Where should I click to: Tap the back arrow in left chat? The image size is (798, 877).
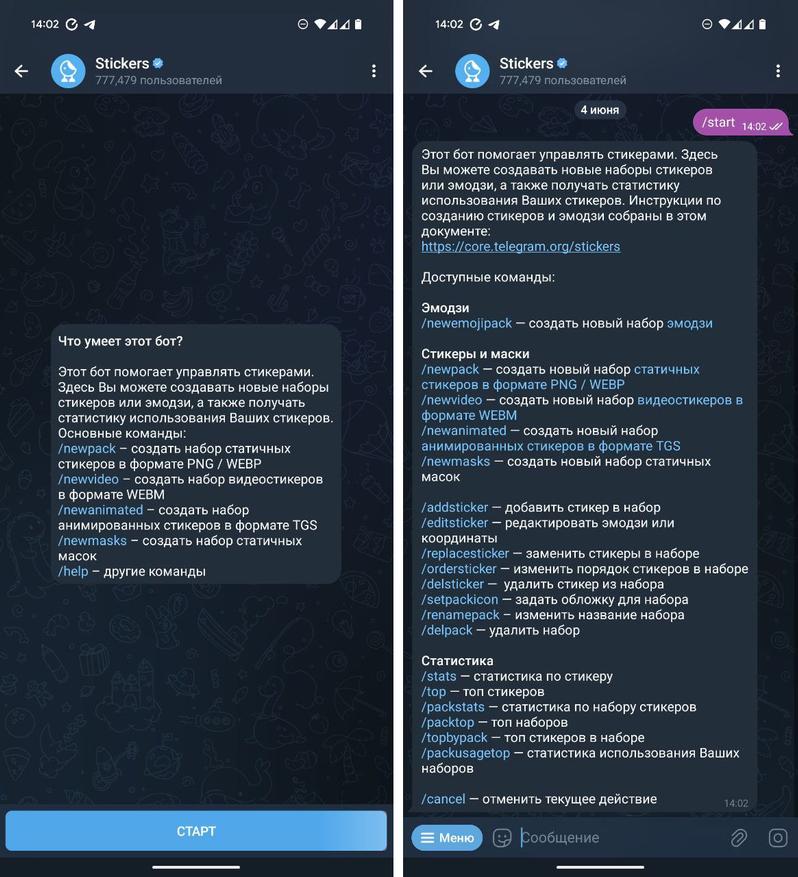[21, 71]
